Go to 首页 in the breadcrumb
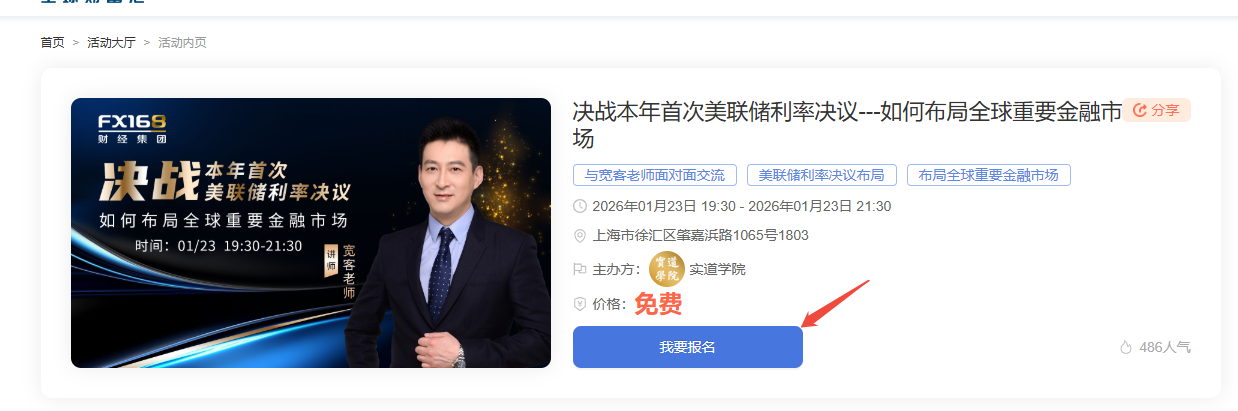 tap(53, 42)
